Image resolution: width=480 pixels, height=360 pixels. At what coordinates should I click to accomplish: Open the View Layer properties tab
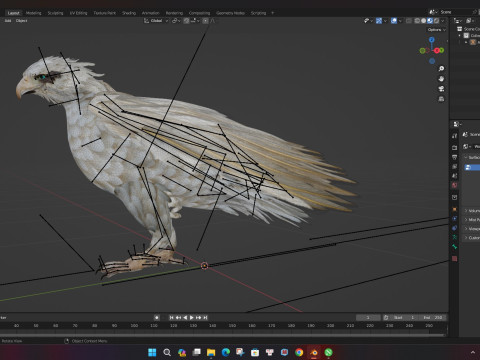click(x=454, y=166)
